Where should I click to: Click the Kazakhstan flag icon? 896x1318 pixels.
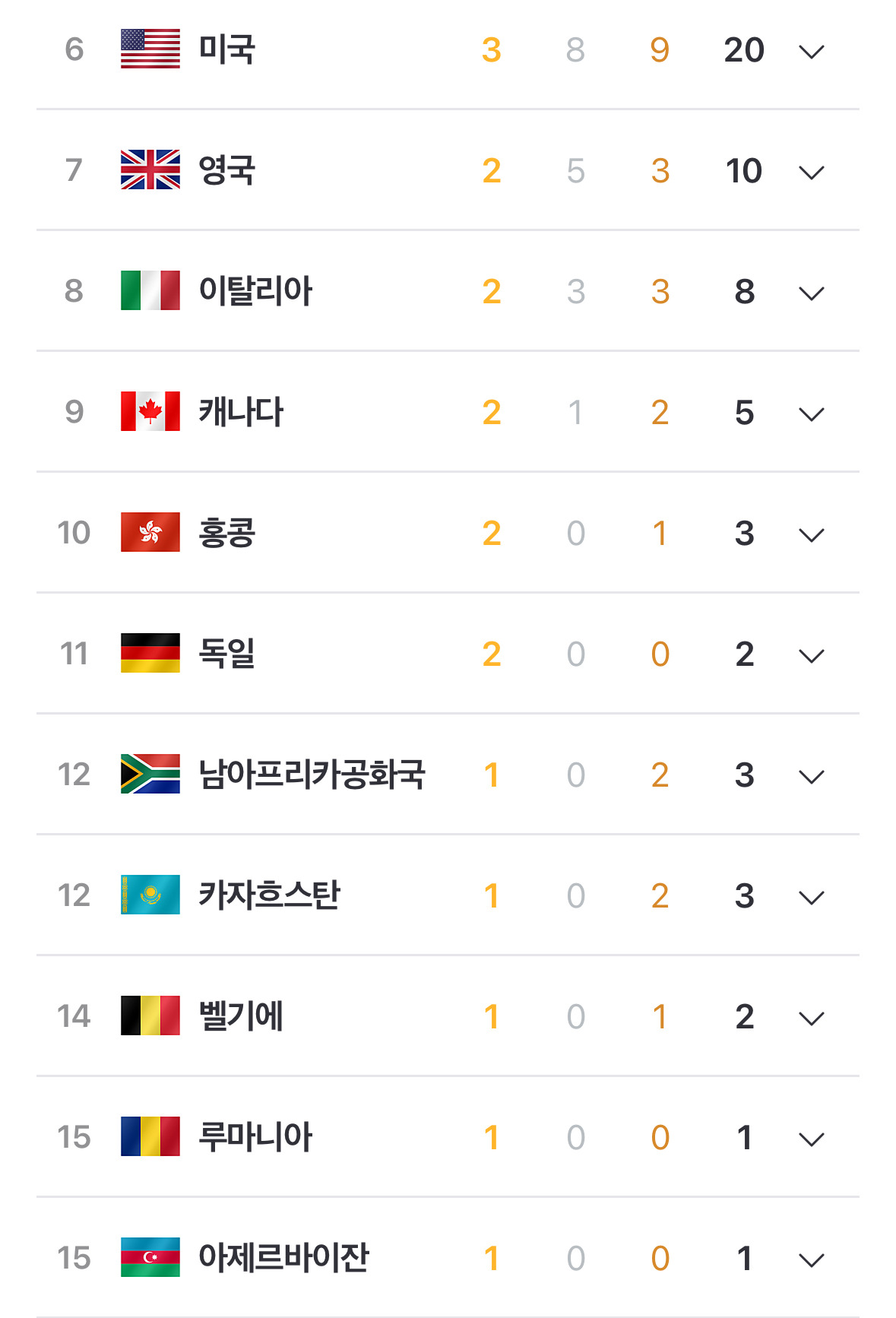tap(150, 895)
